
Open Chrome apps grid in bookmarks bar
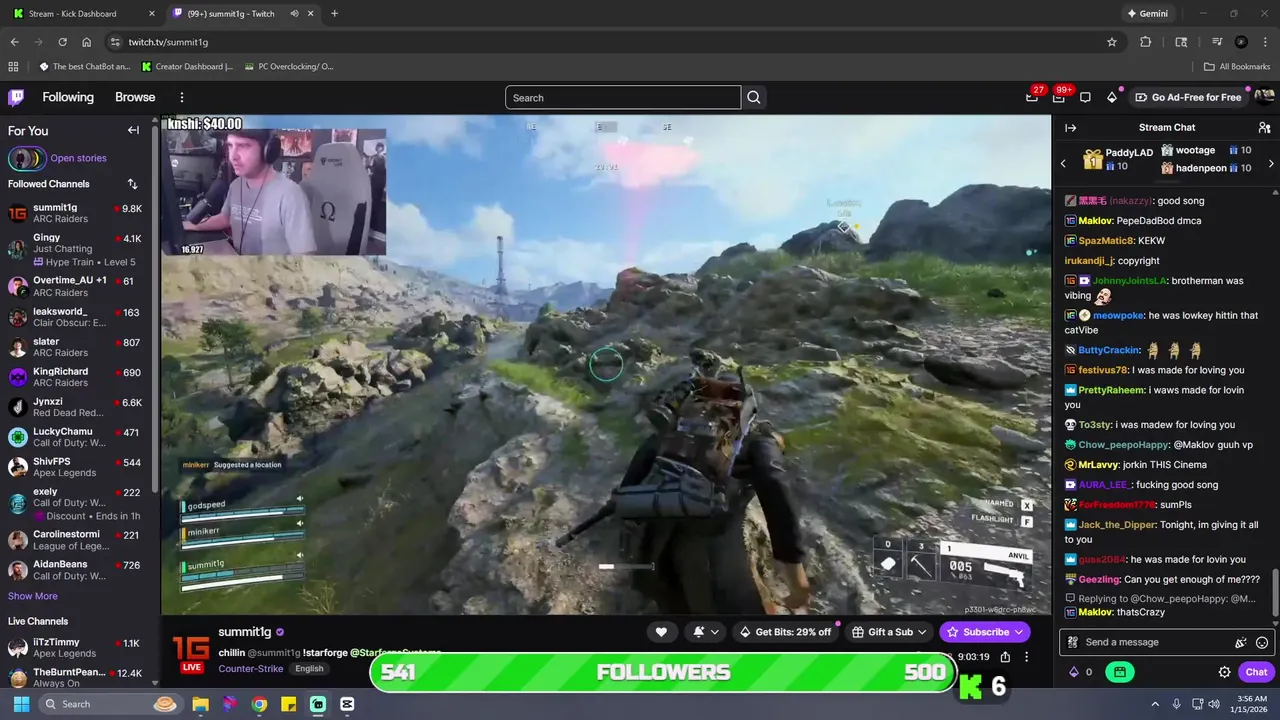pos(13,67)
